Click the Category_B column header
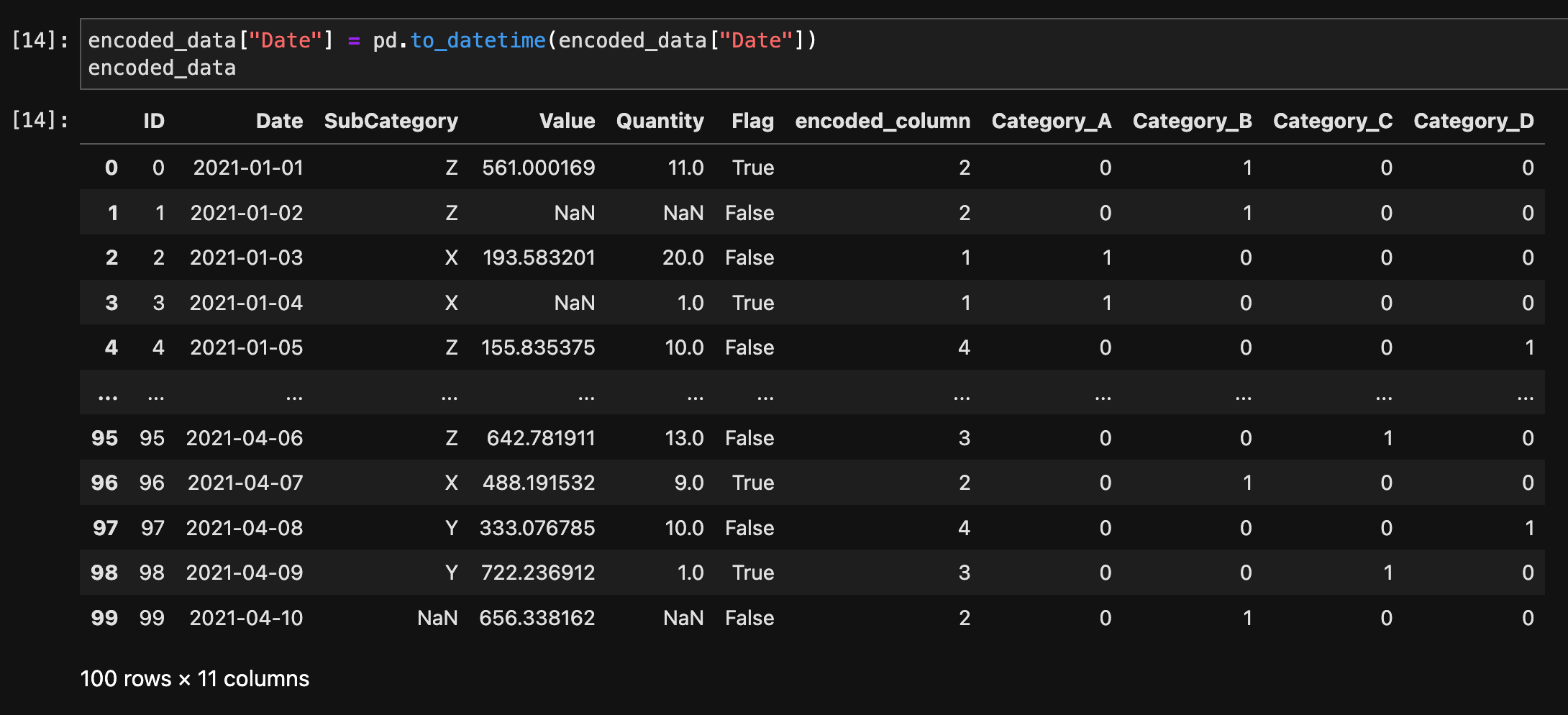 (1193, 121)
